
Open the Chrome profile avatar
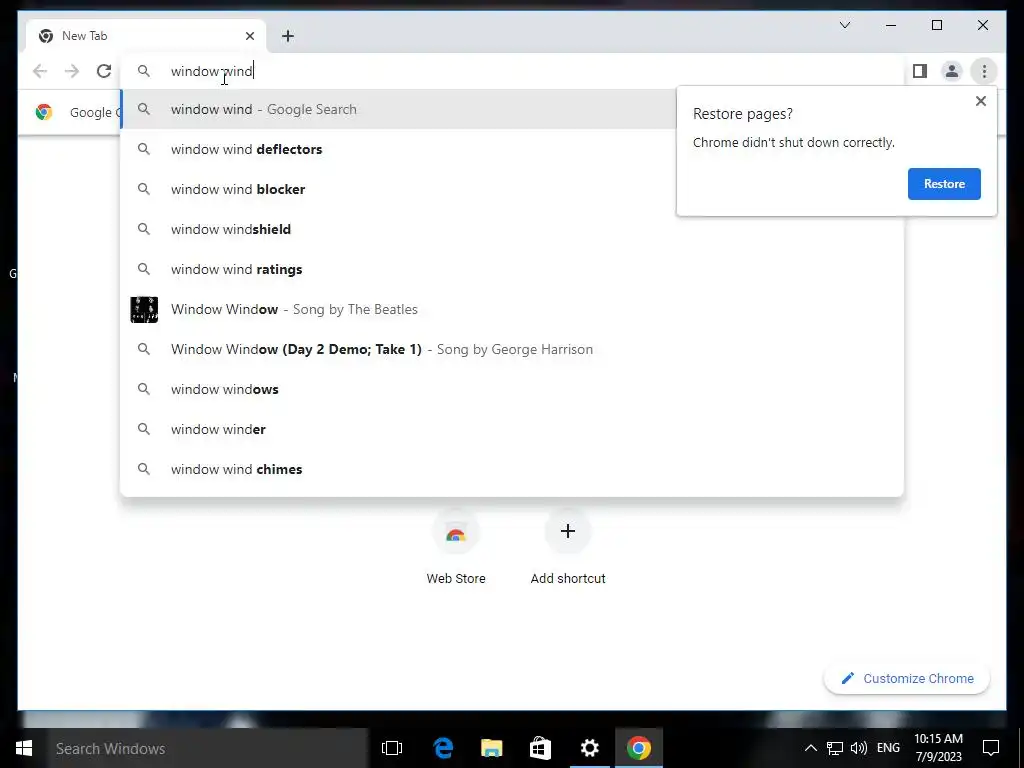coord(952,71)
